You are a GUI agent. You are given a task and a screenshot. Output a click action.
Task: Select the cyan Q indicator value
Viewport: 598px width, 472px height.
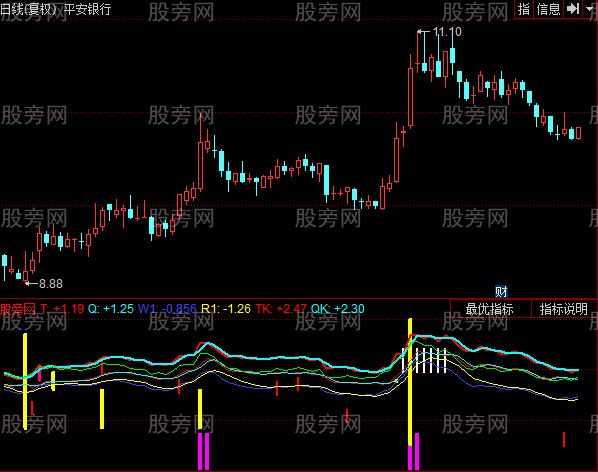[111, 308]
